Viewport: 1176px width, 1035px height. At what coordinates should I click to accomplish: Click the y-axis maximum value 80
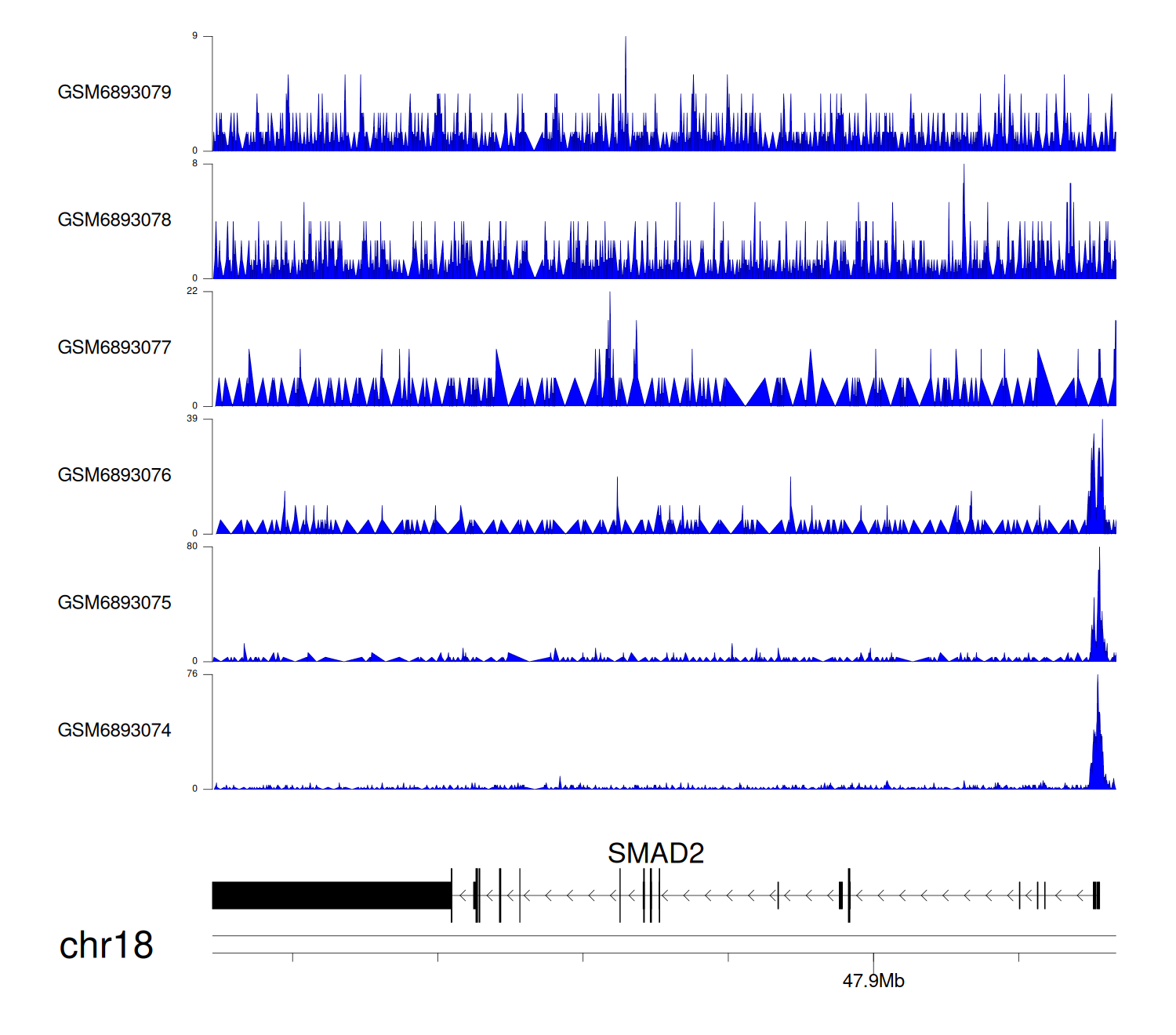coord(192,547)
